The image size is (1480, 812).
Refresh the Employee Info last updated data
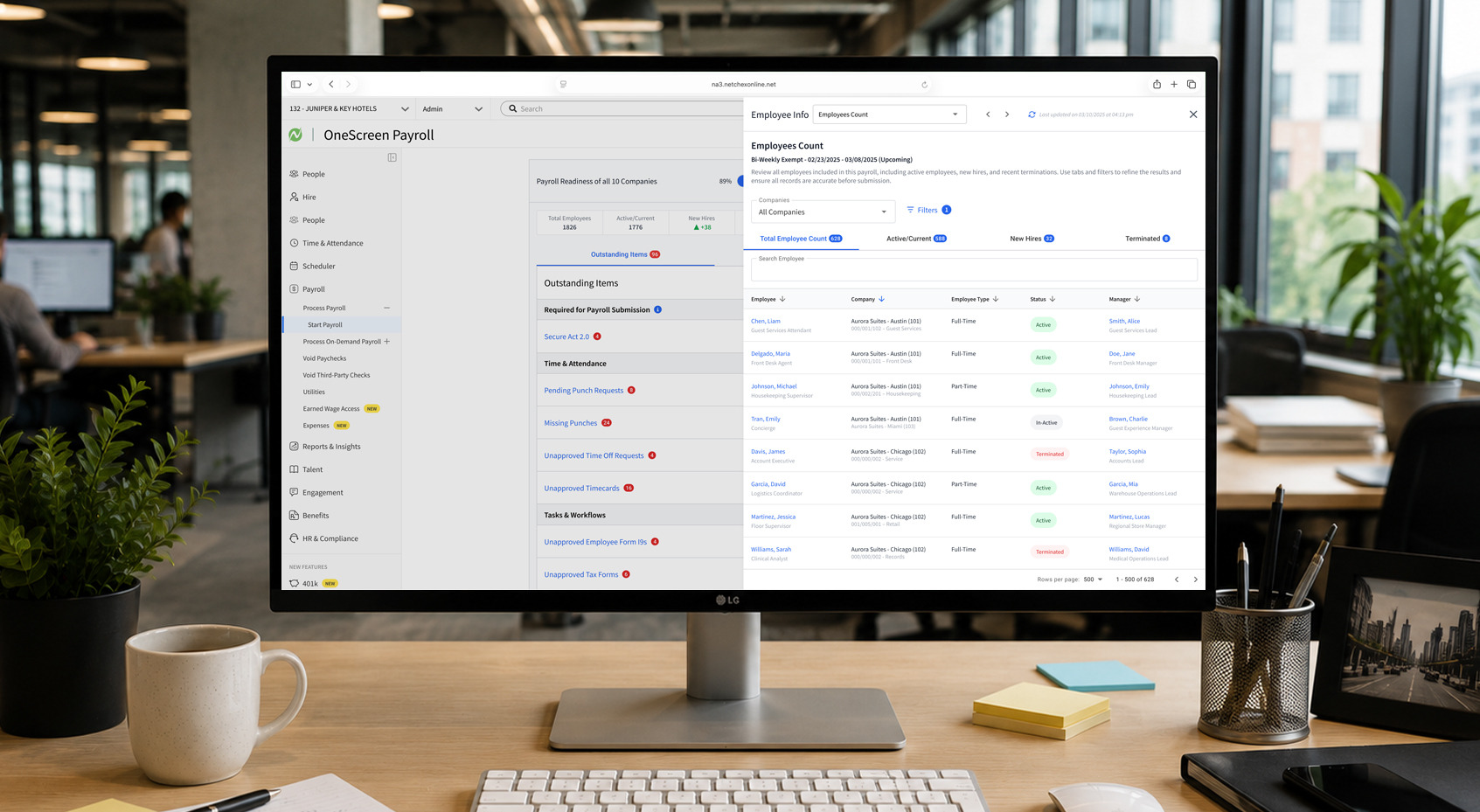click(1032, 115)
